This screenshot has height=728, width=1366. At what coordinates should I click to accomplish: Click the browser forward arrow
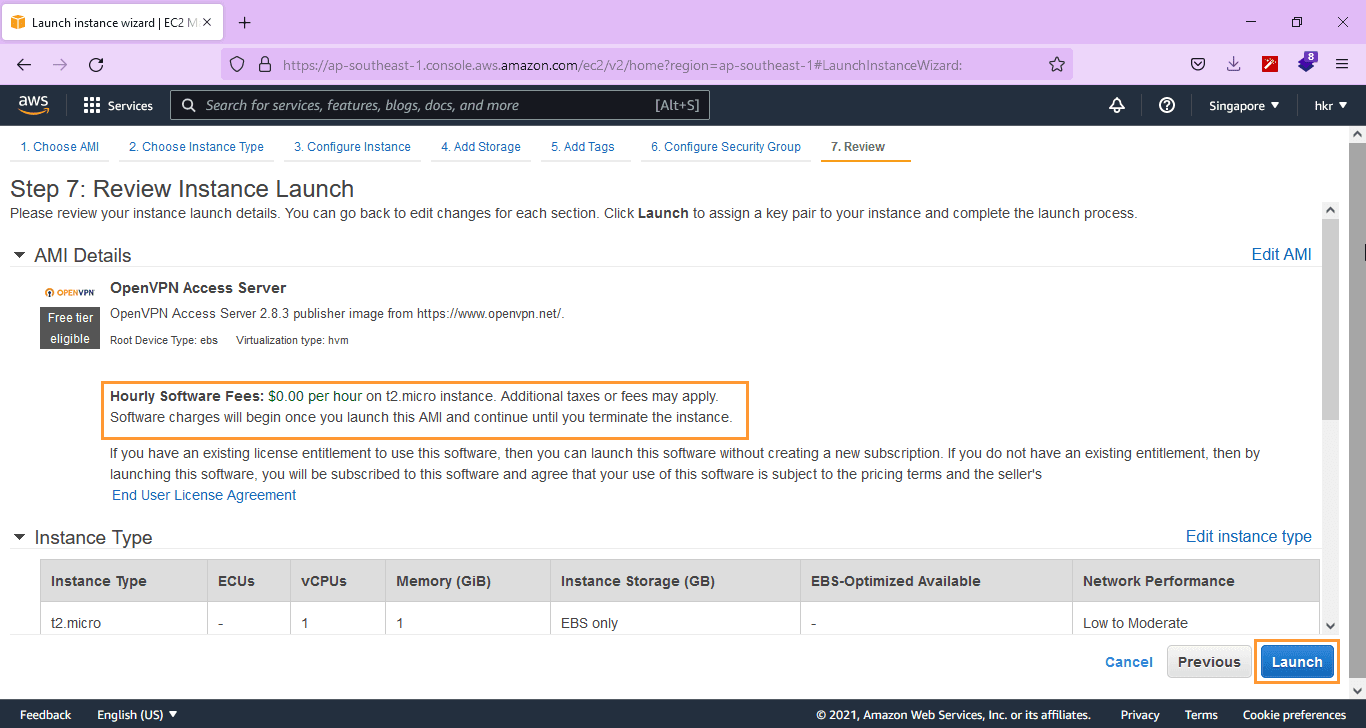(60, 65)
